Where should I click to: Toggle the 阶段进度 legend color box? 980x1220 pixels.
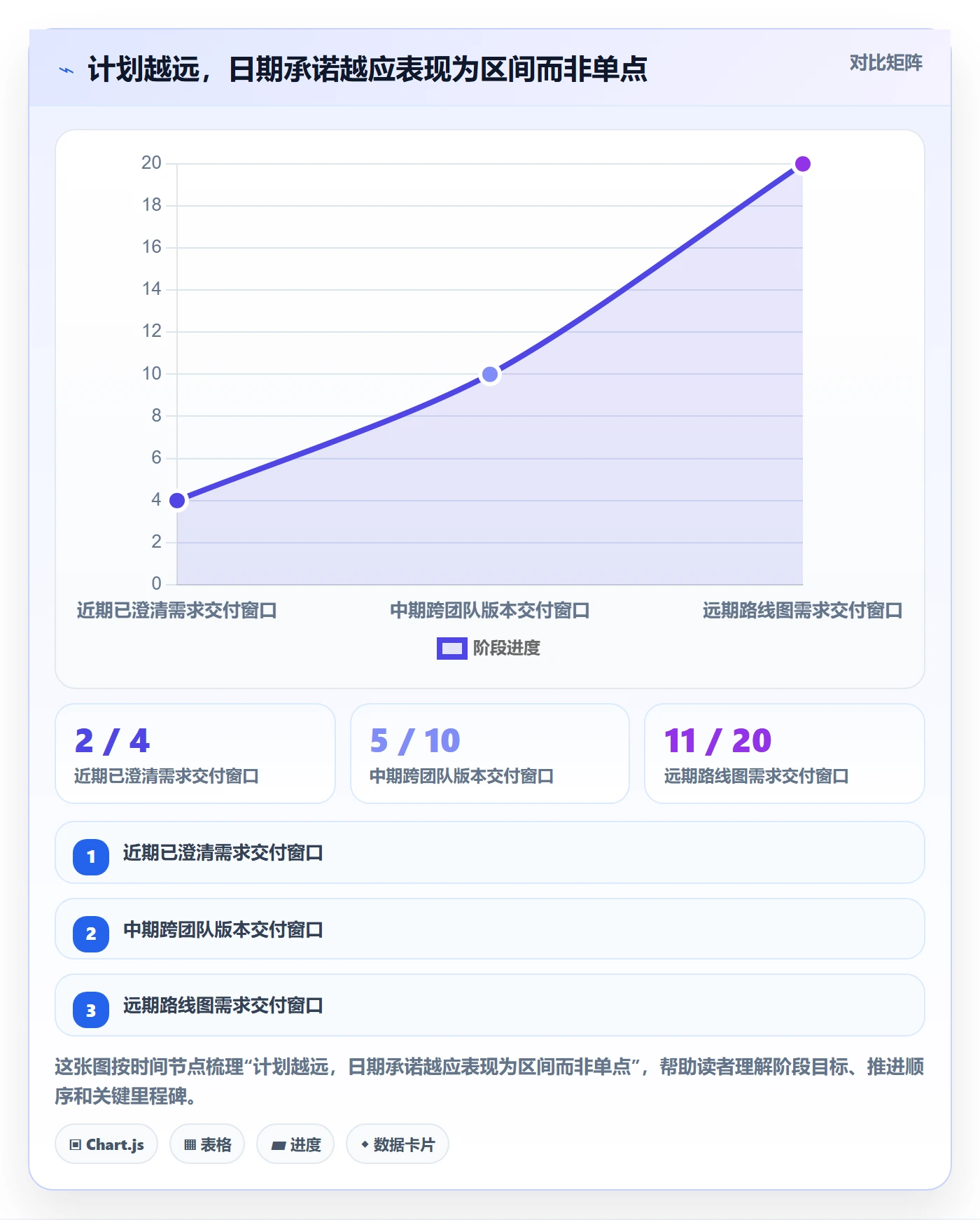(x=451, y=649)
